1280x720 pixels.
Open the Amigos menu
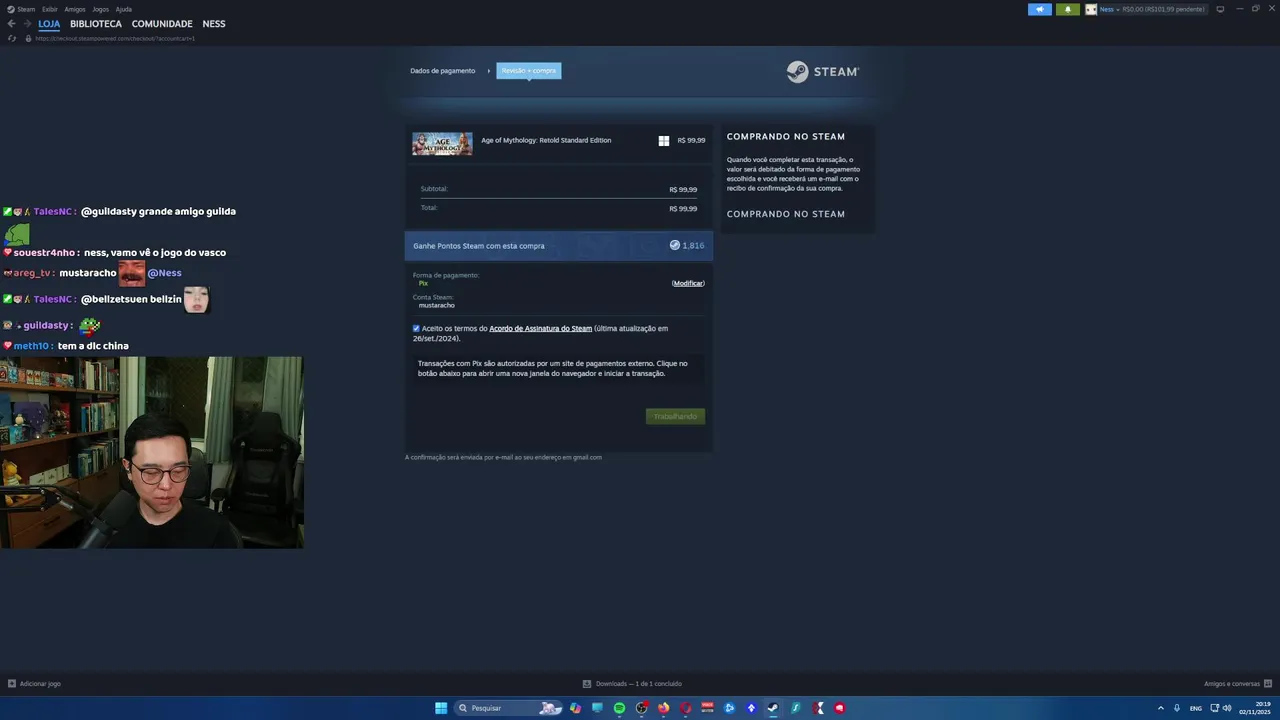click(x=75, y=9)
